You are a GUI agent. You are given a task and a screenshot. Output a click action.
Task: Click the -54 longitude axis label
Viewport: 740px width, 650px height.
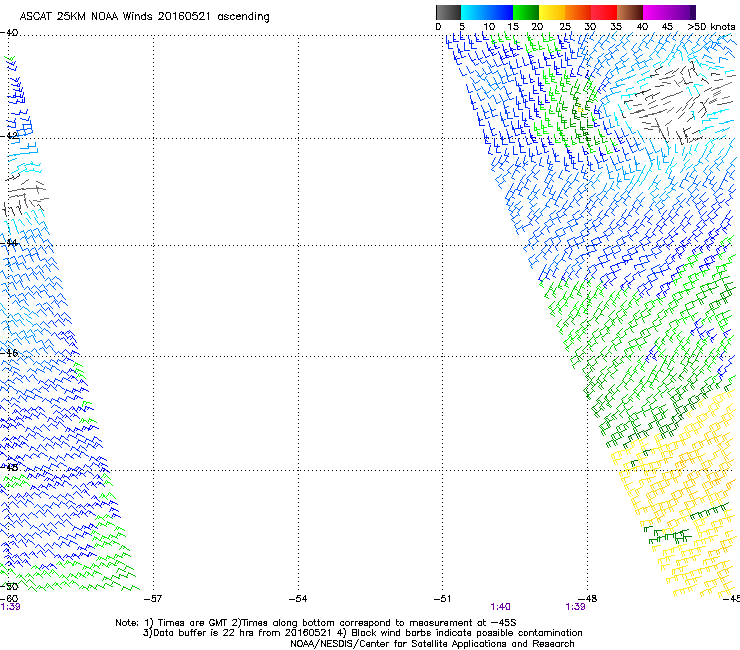[298, 599]
